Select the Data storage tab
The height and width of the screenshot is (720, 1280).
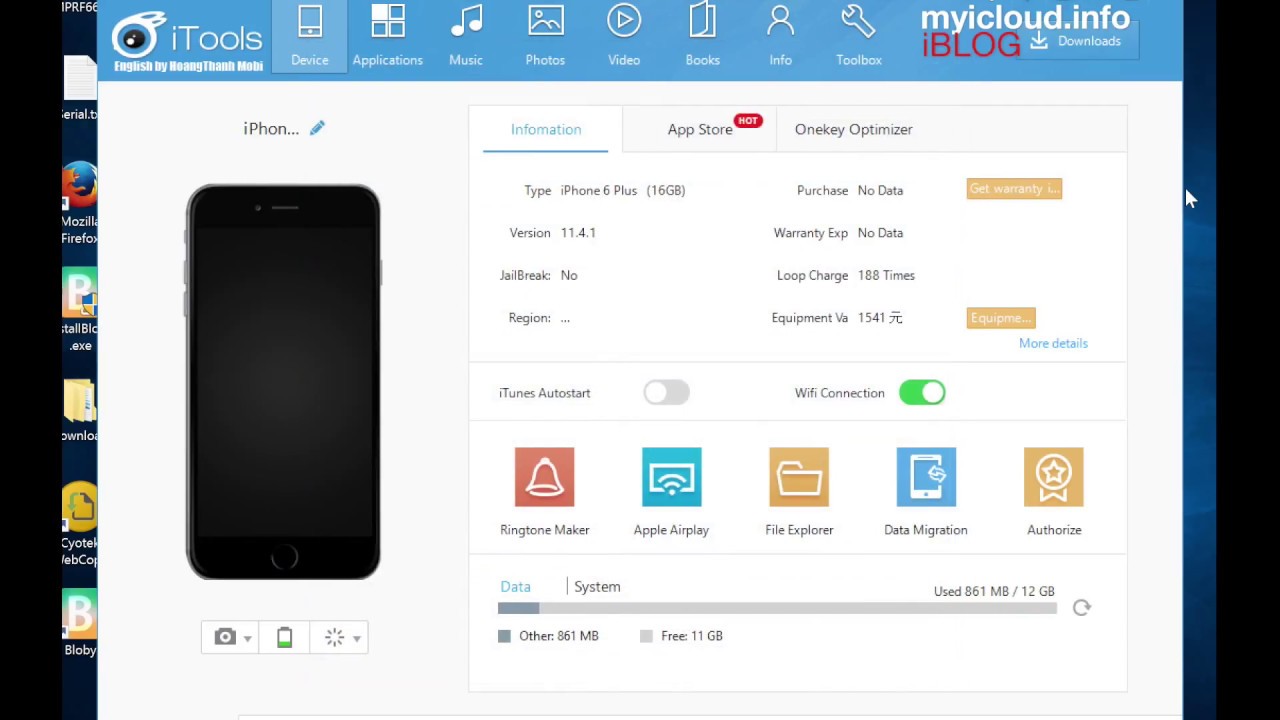tap(515, 587)
